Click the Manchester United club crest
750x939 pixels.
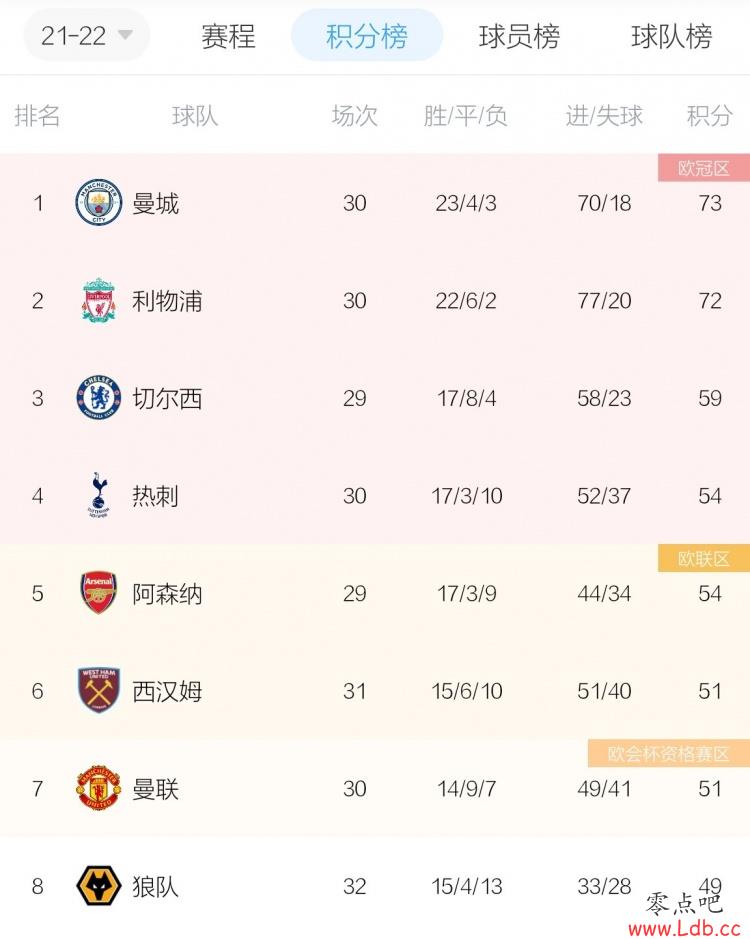click(x=99, y=788)
